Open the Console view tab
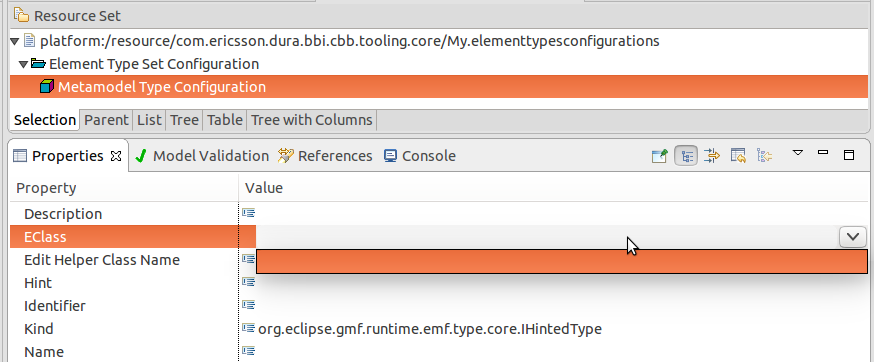Viewport: 874px width, 362px height. (420, 156)
